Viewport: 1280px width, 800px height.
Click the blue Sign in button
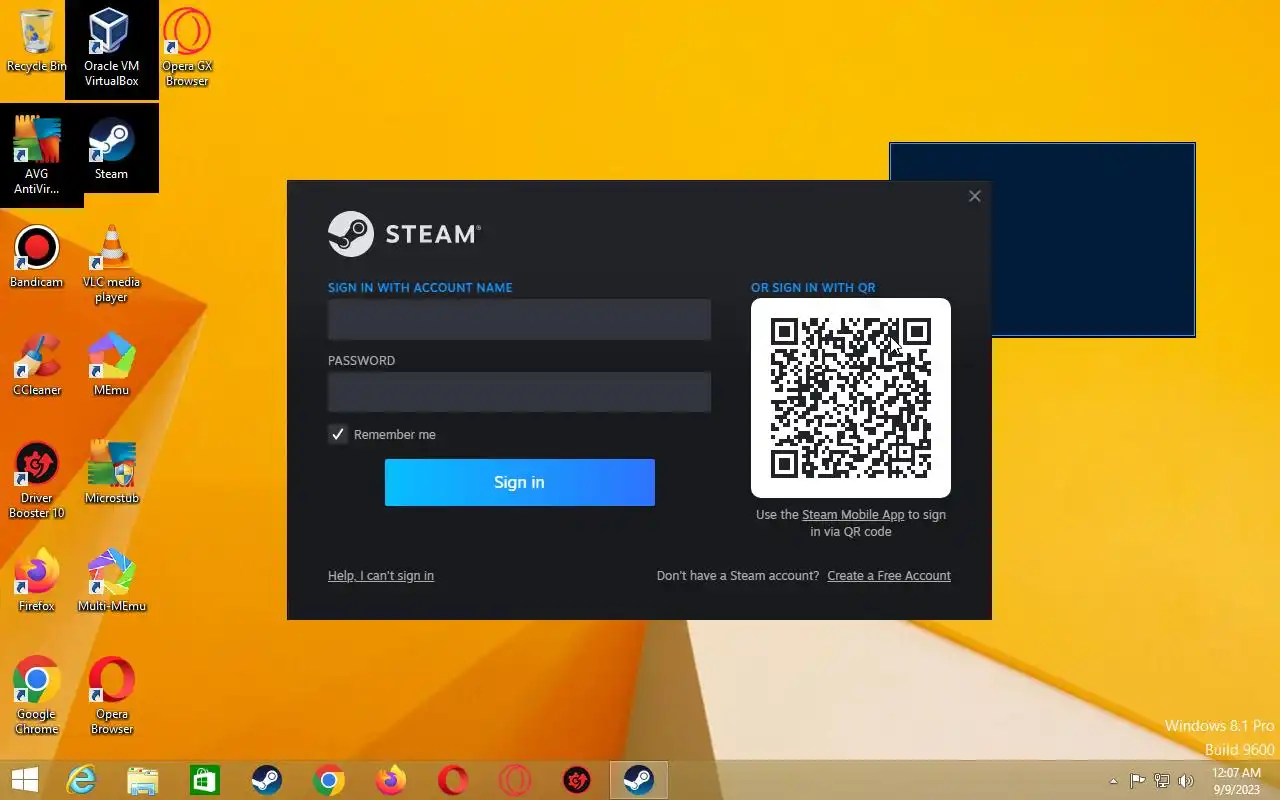[x=520, y=482]
